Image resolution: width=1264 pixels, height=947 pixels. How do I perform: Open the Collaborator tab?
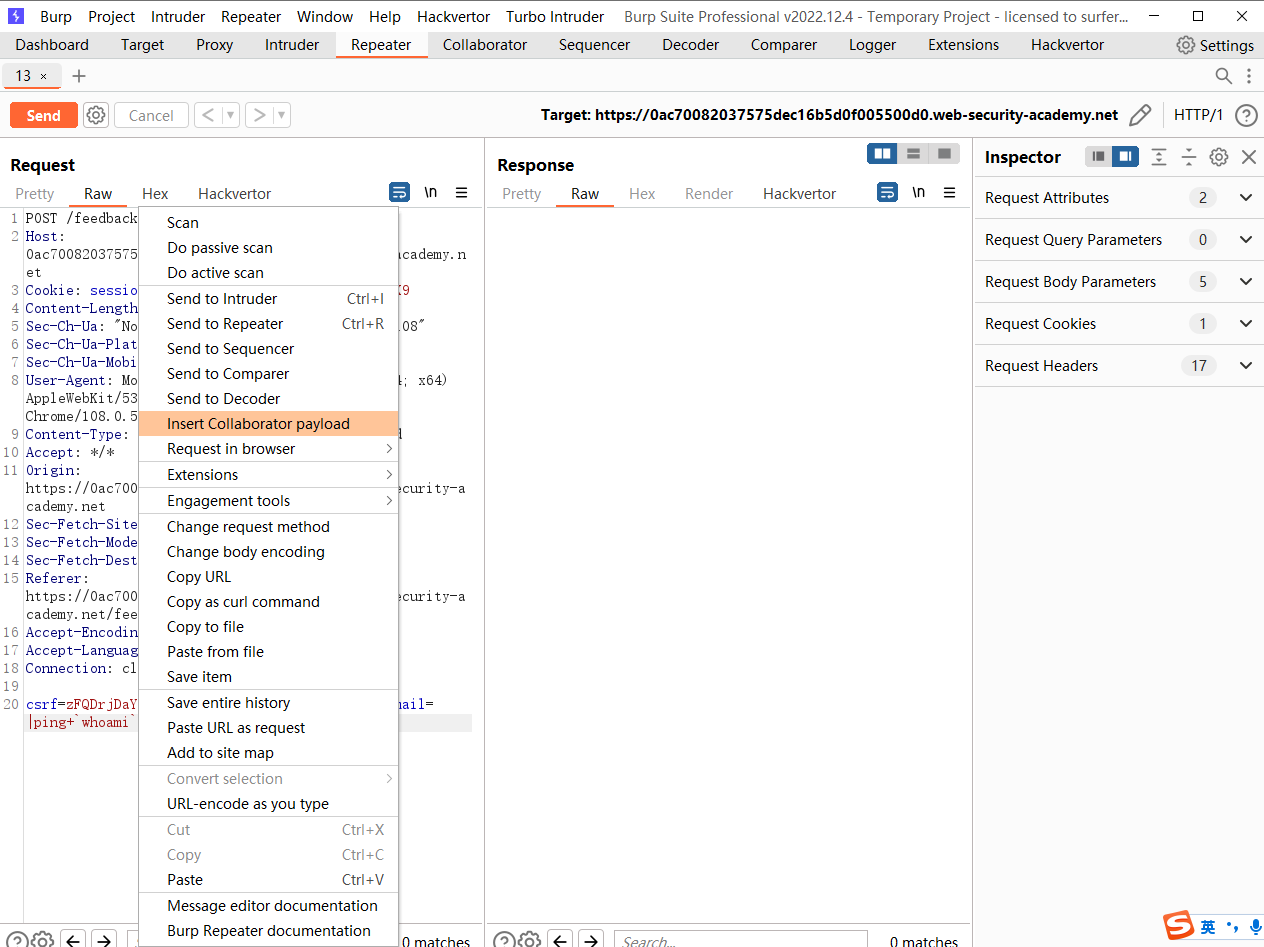click(485, 45)
